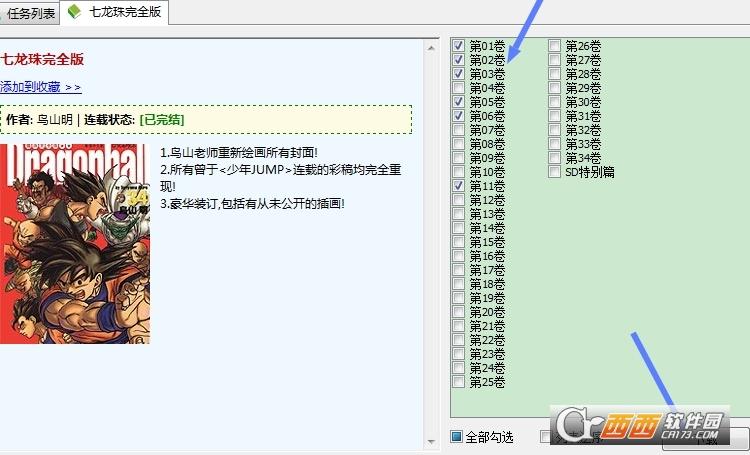This screenshot has width=750, height=455.
Task: Select the 第16卷 checkbox
Action: 458,255
